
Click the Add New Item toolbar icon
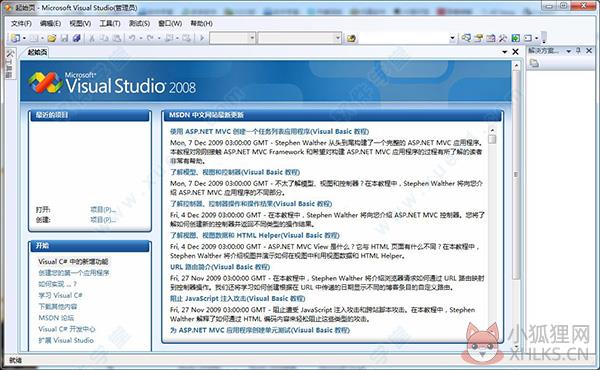click(34, 38)
